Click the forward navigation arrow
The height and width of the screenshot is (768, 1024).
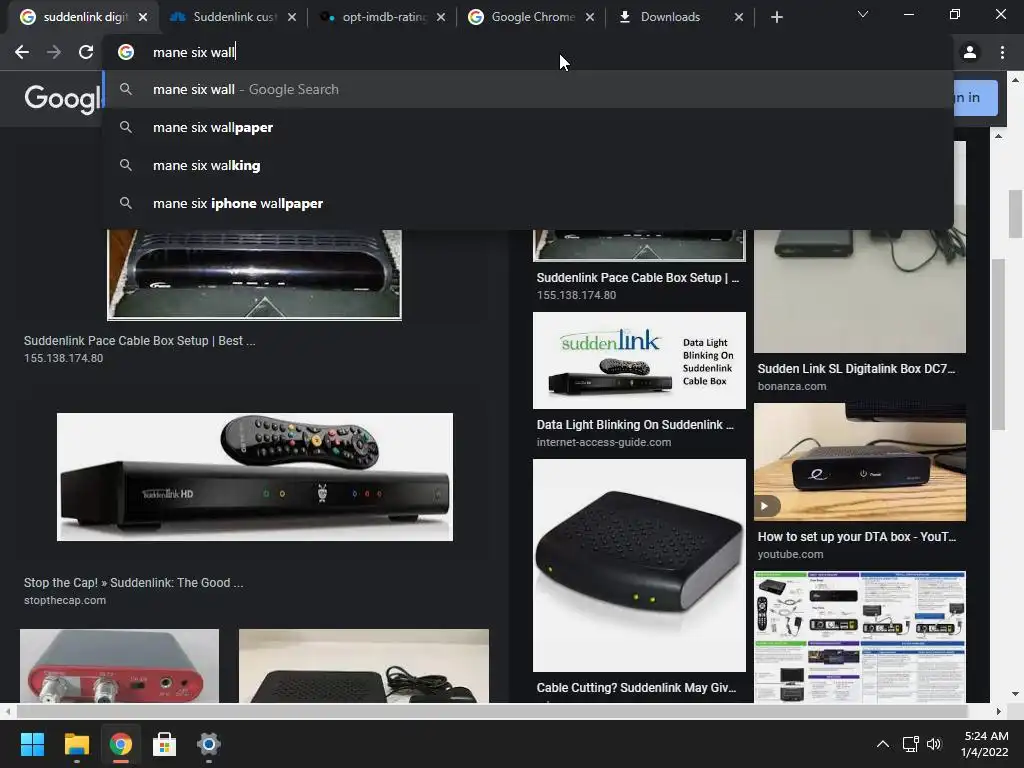pos(54,52)
